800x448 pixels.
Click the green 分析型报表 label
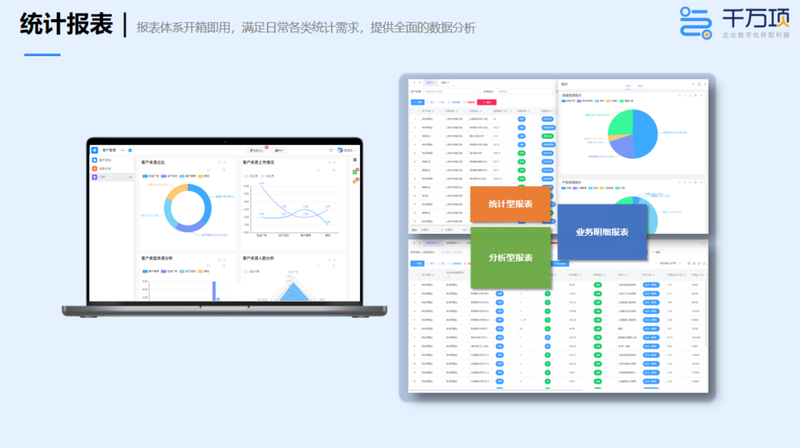tap(510, 256)
